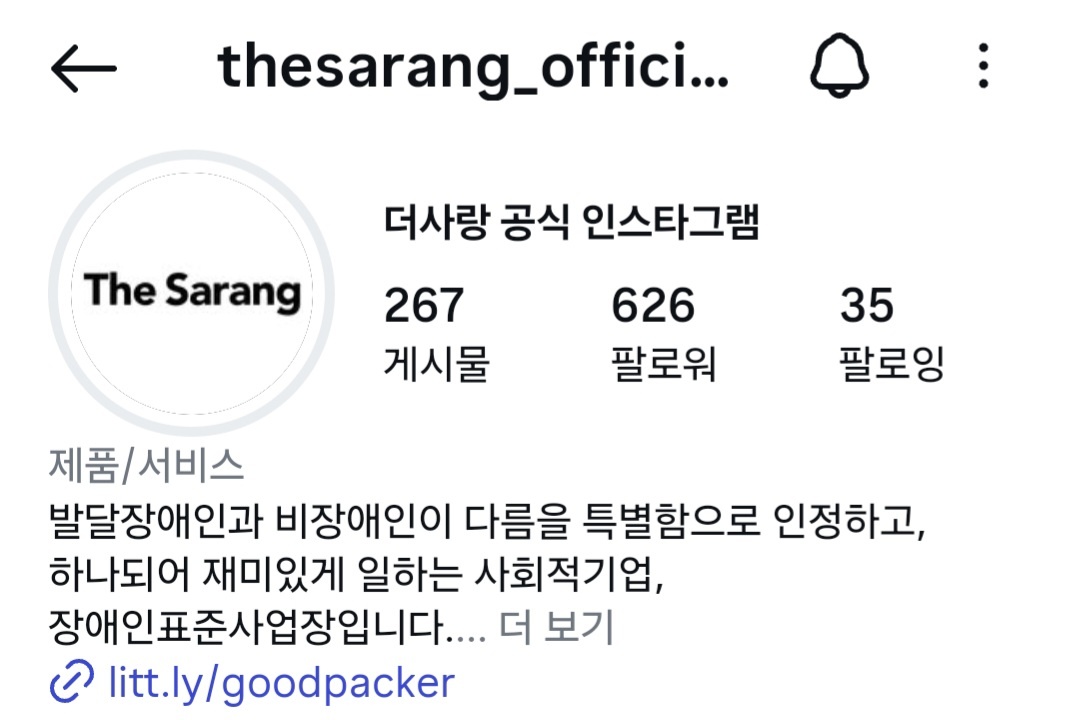This screenshot has height=720, width=1079.
Task: Open the 626 followers count
Action: point(653,305)
